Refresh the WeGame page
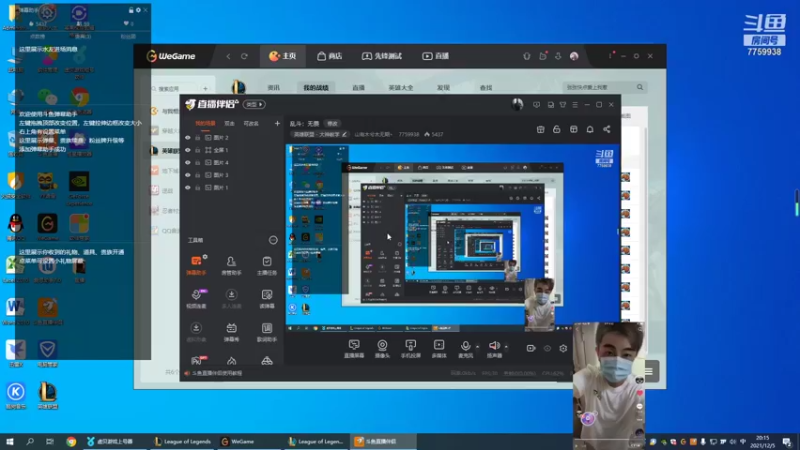800x450 pixels. [244, 56]
